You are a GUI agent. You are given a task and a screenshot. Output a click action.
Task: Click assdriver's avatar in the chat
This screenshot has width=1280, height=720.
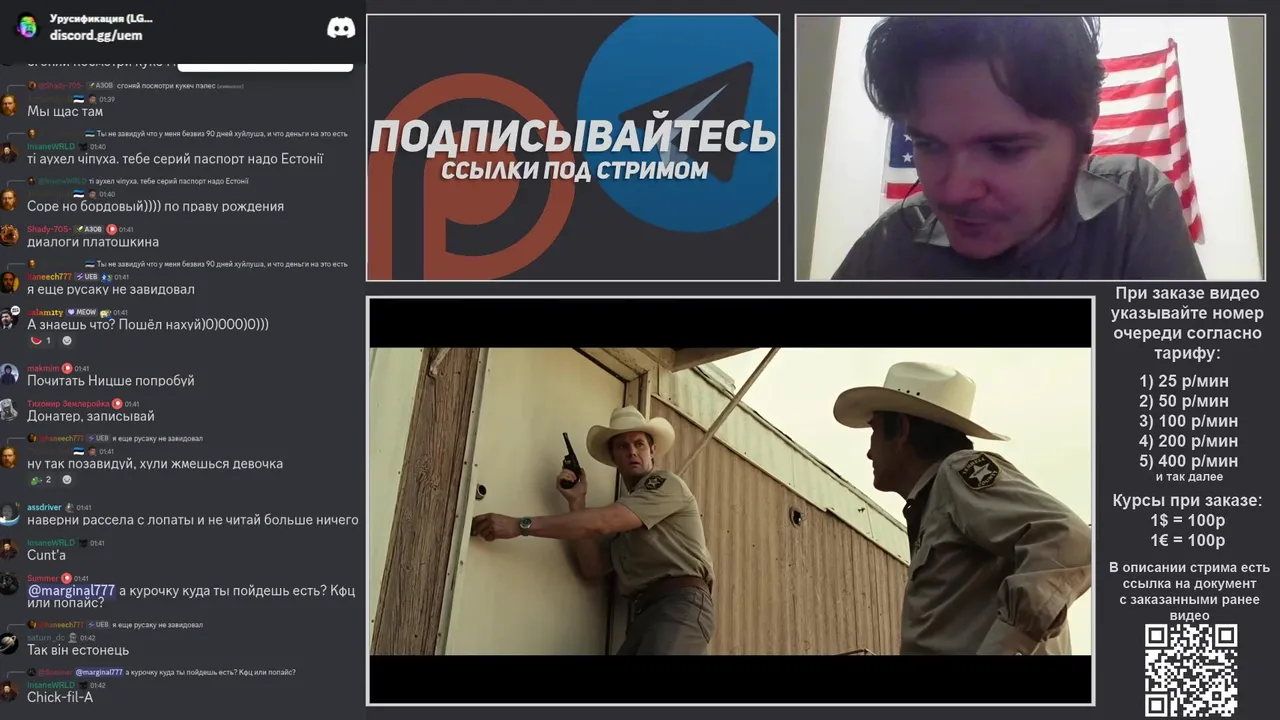click(9, 514)
